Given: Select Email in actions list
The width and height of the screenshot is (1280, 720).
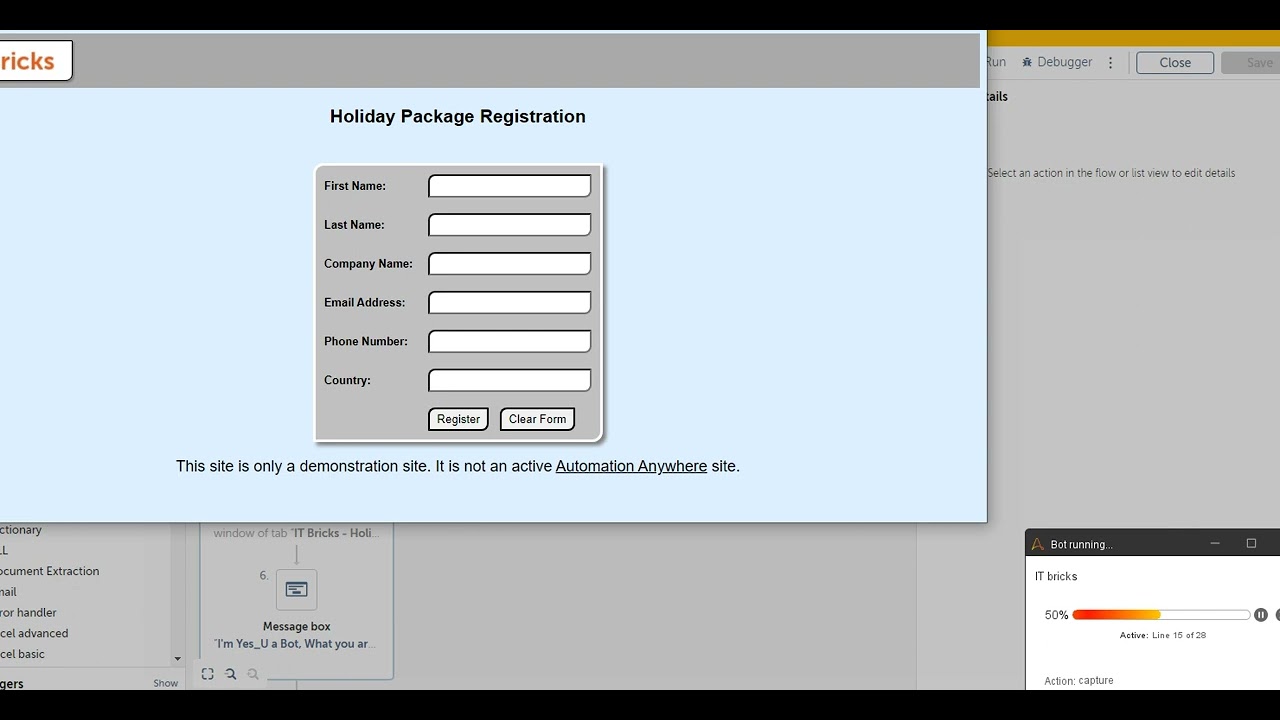Looking at the screenshot, I should [x=8, y=592].
